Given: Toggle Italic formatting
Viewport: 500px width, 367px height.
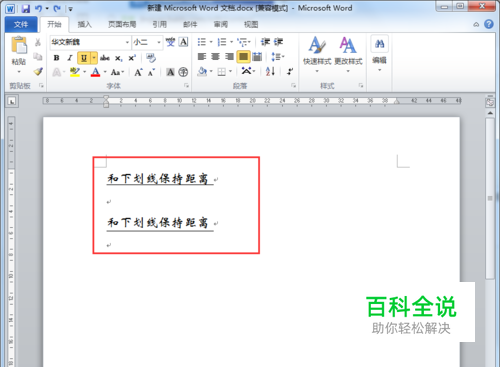Looking at the screenshot, I should pos(70,58).
